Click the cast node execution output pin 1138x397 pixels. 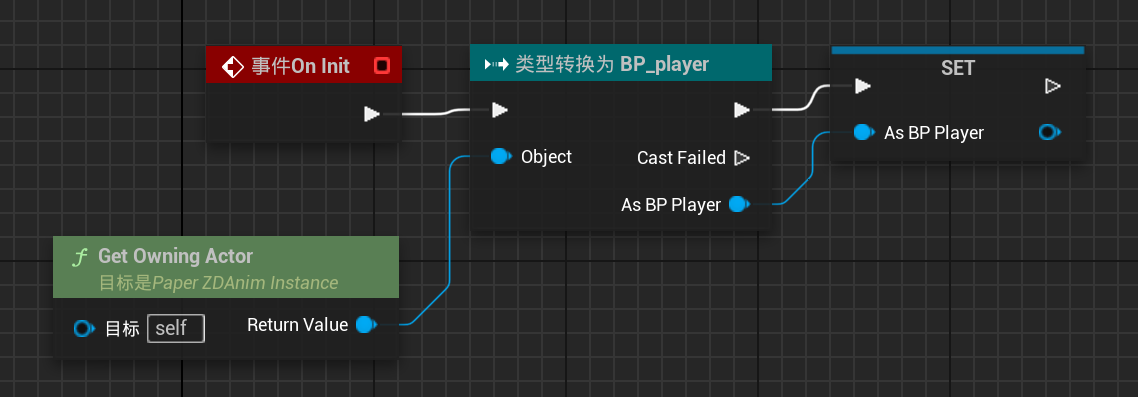741,110
